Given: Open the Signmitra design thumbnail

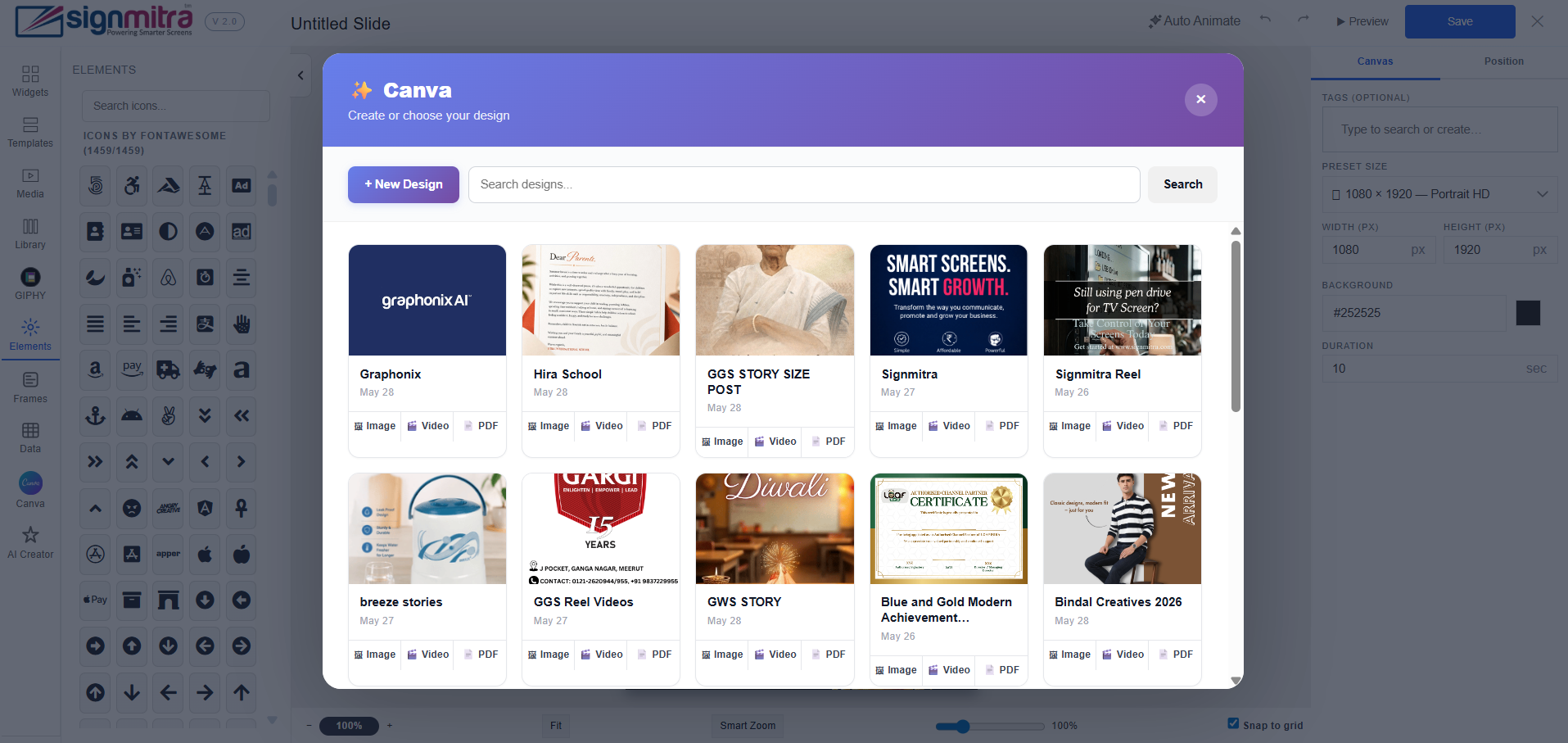Looking at the screenshot, I should pos(948,300).
